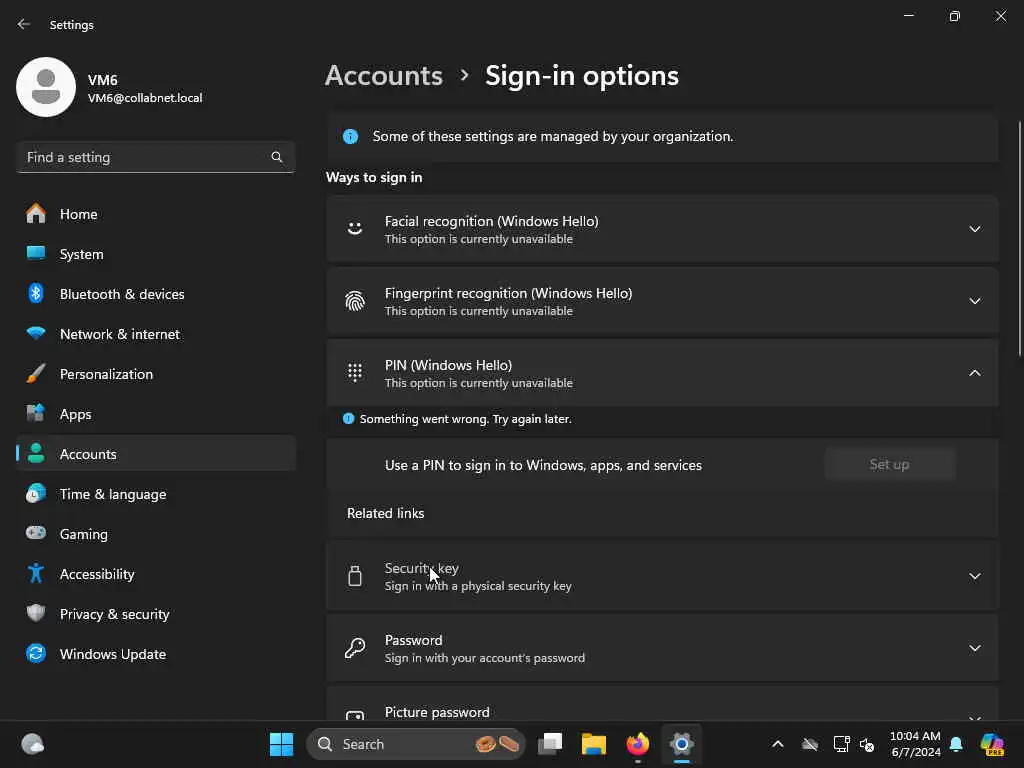Click the VM6@collabnet.local account text
The height and width of the screenshot is (768, 1024).
pos(145,98)
